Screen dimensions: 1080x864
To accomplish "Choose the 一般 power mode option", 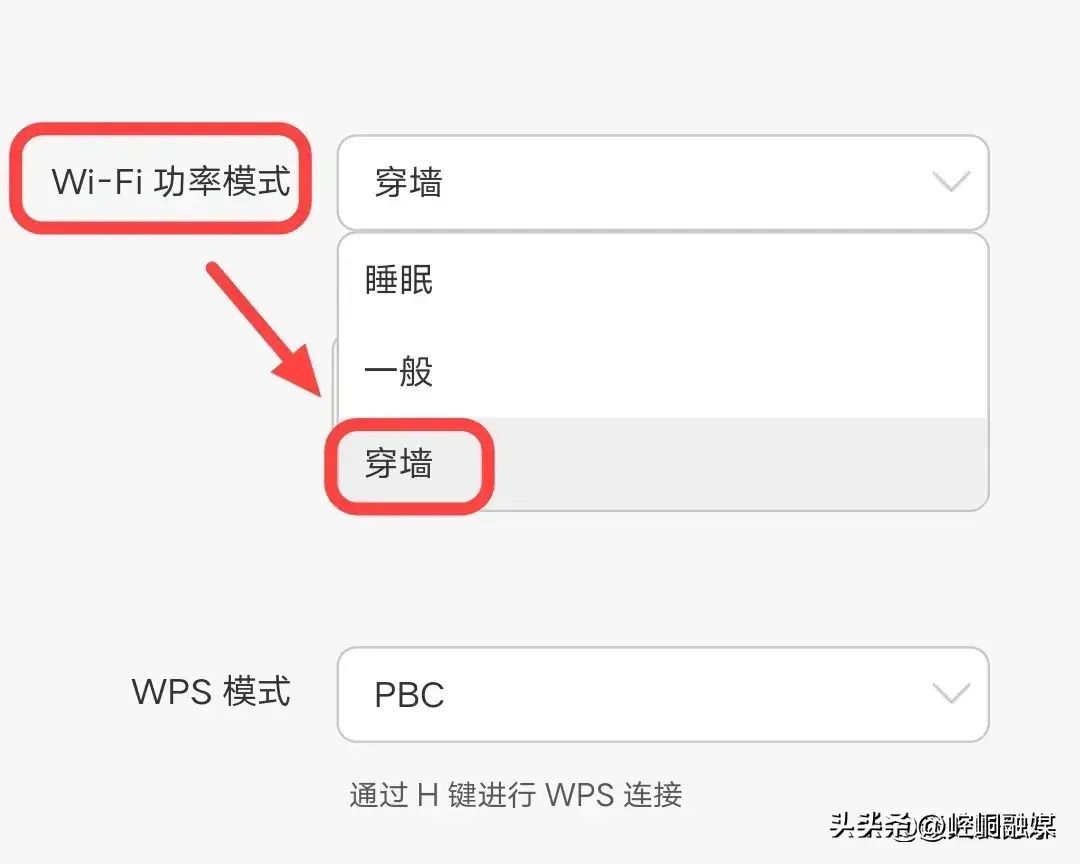I will (663, 371).
